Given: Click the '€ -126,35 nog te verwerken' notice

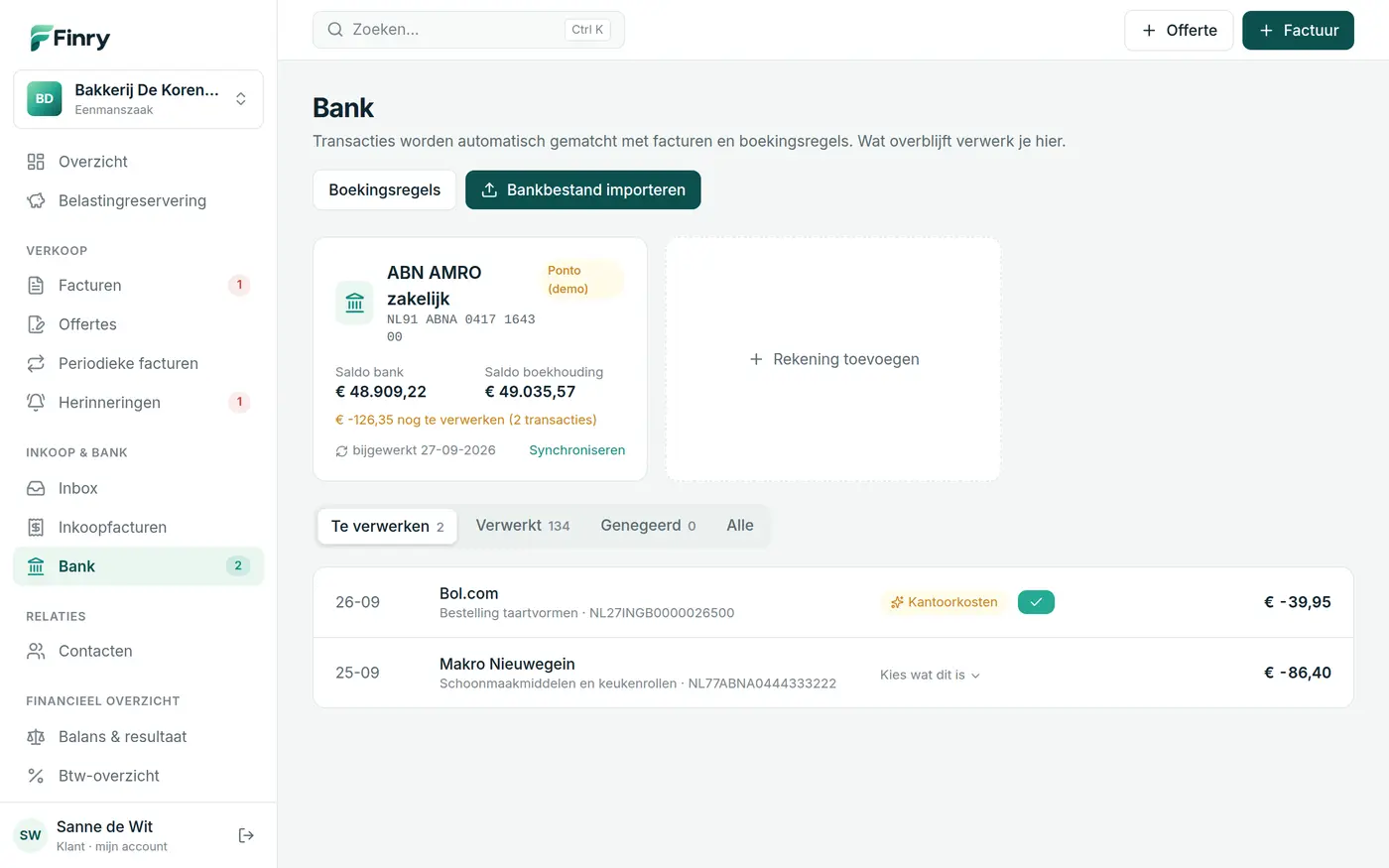Looking at the screenshot, I should pos(466,420).
